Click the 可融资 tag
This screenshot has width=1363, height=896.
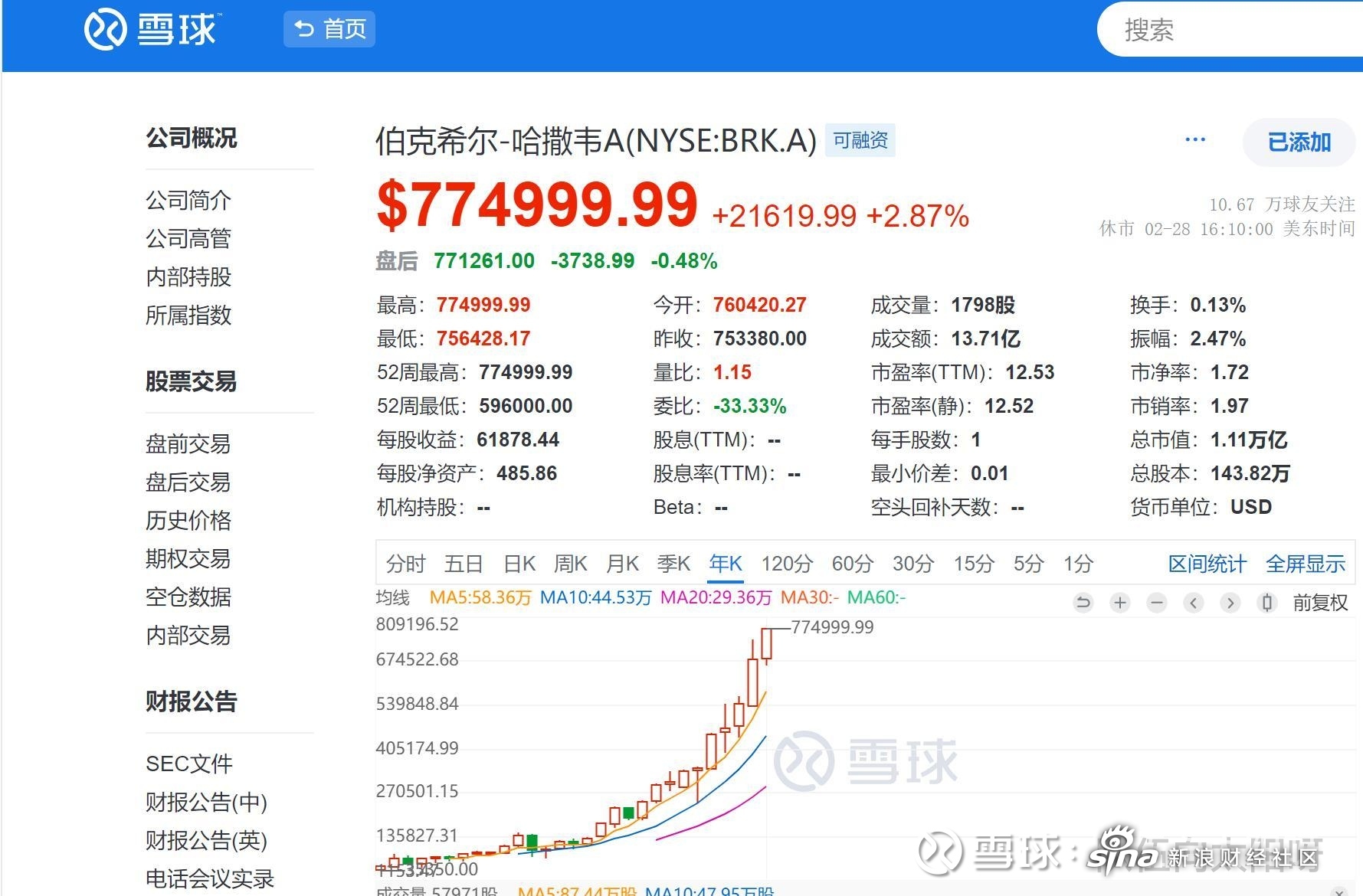(860, 140)
